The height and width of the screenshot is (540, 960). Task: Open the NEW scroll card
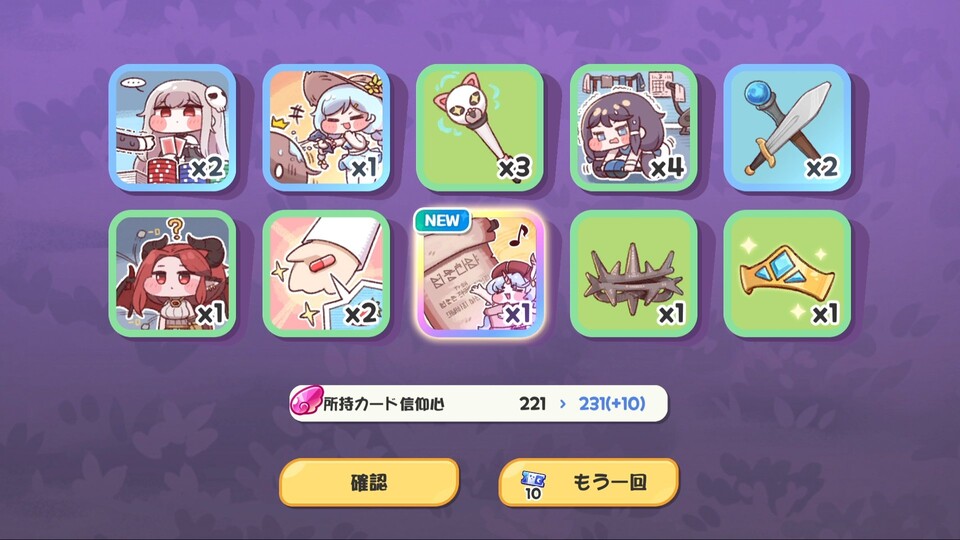pos(480,274)
